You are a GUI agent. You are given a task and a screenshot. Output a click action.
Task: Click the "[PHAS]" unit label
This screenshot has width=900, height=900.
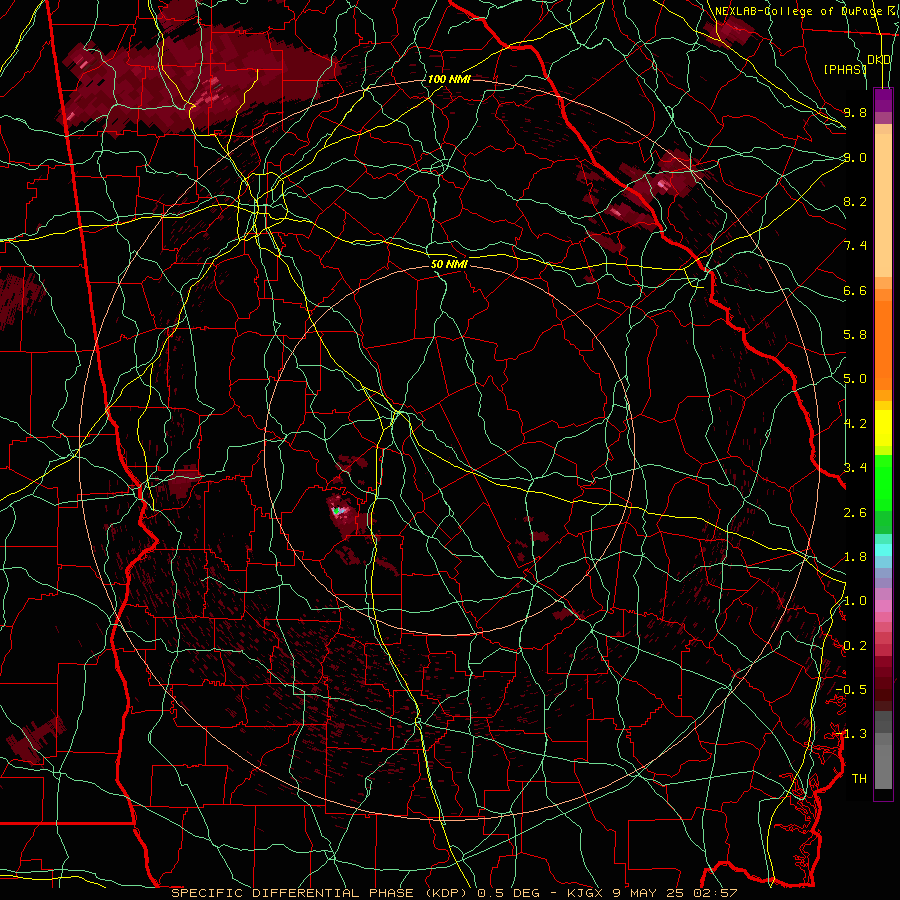845,69
